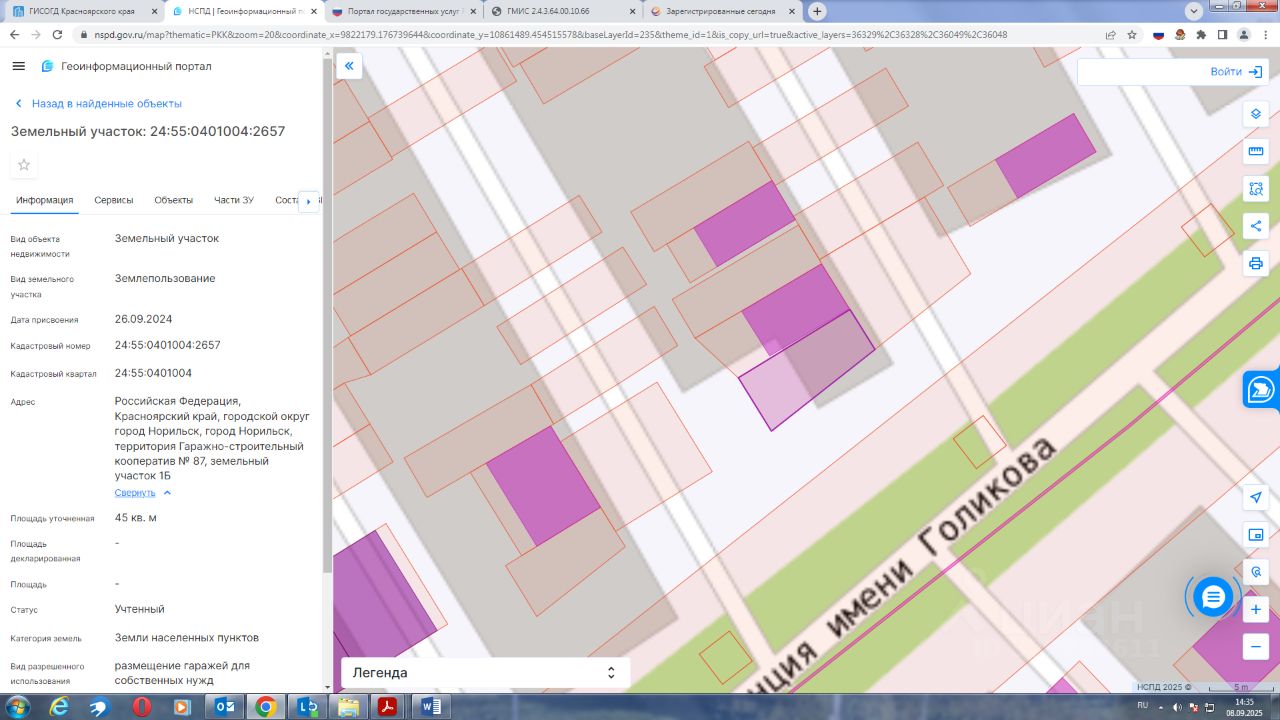Click the date value 26.09.2024
Screen dimensions: 1280x720
coord(144,319)
